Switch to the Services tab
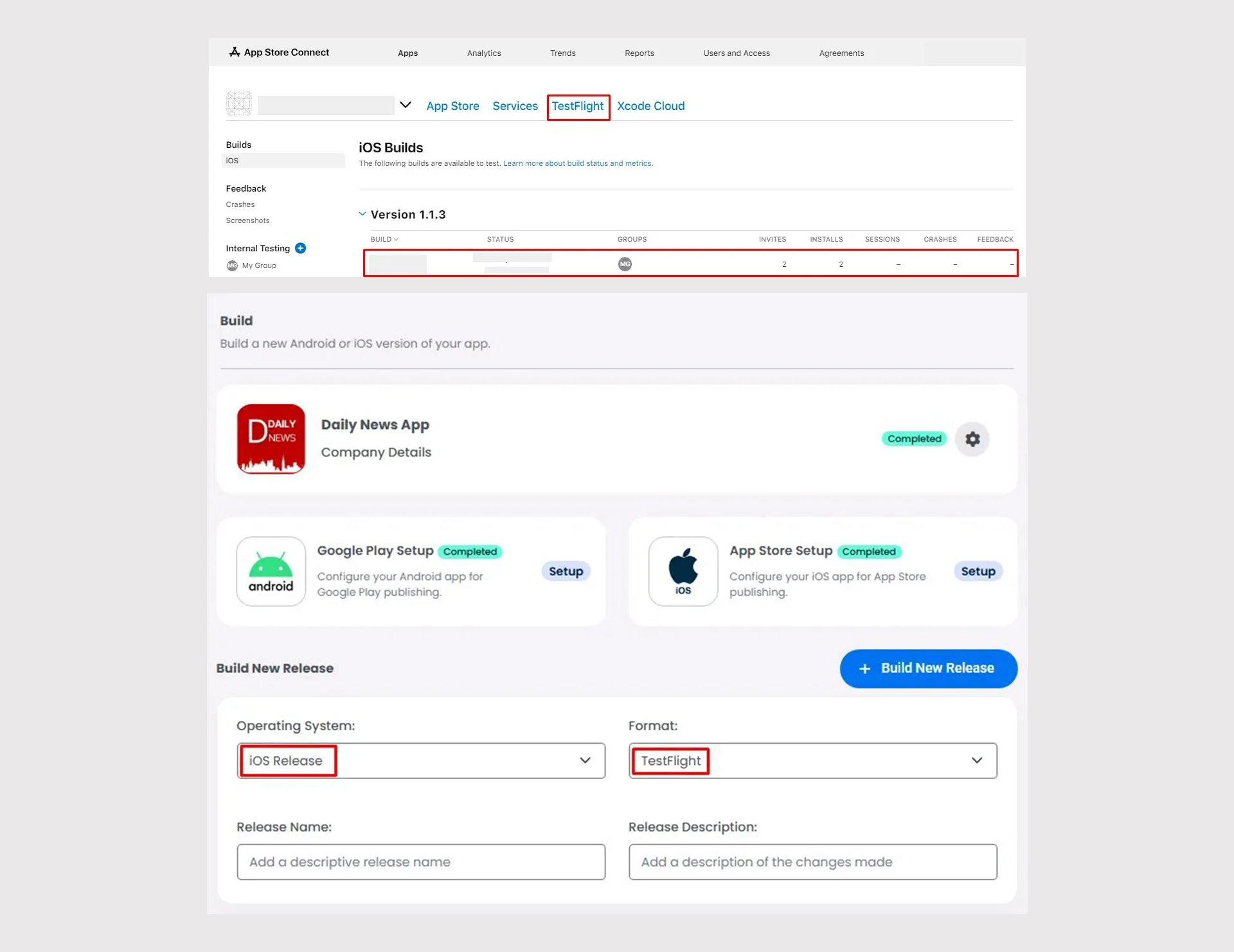This screenshot has width=1234, height=952. coord(515,106)
